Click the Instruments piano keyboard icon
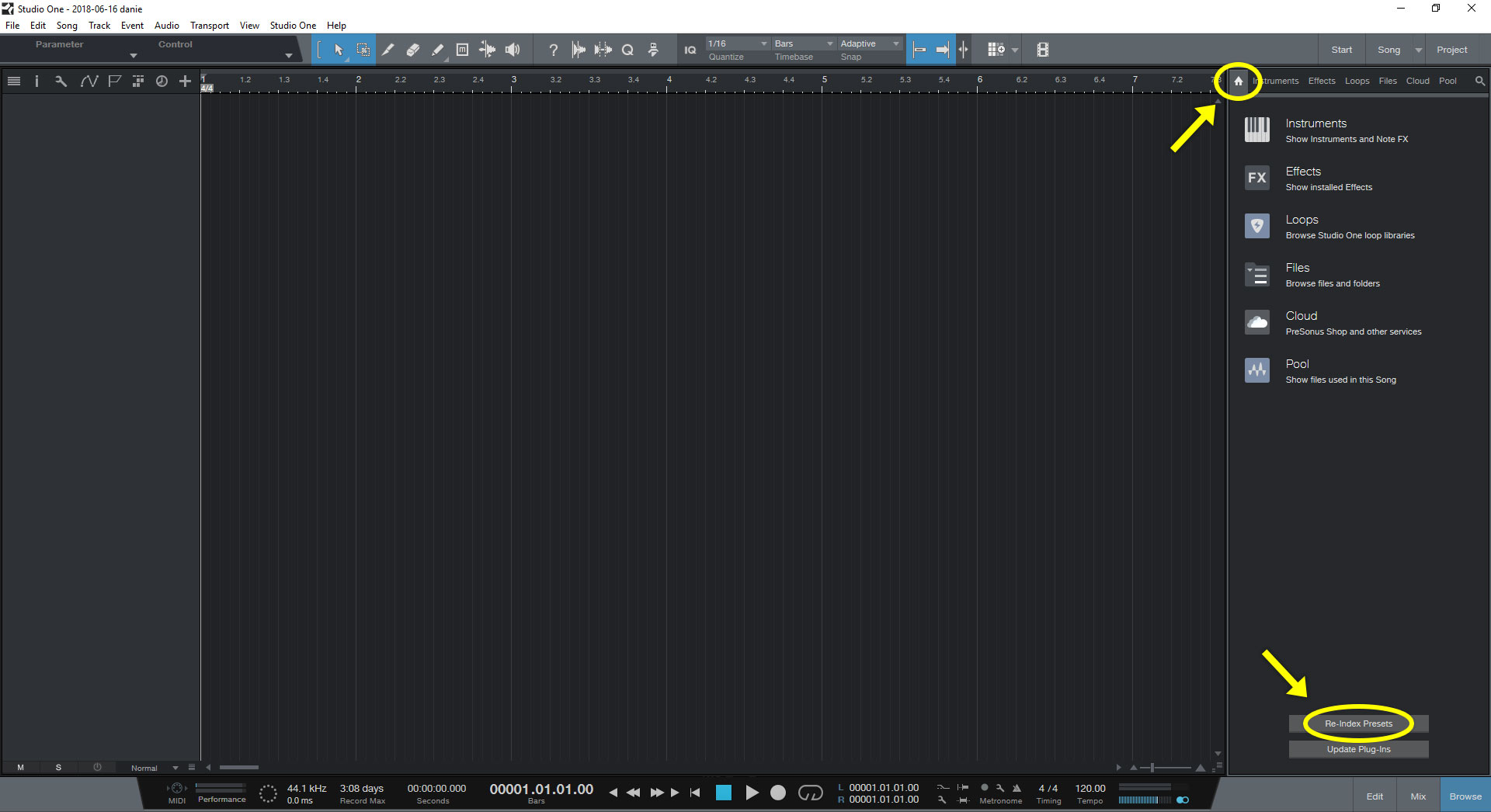The width and height of the screenshot is (1491, 812). click(1256, 130)
